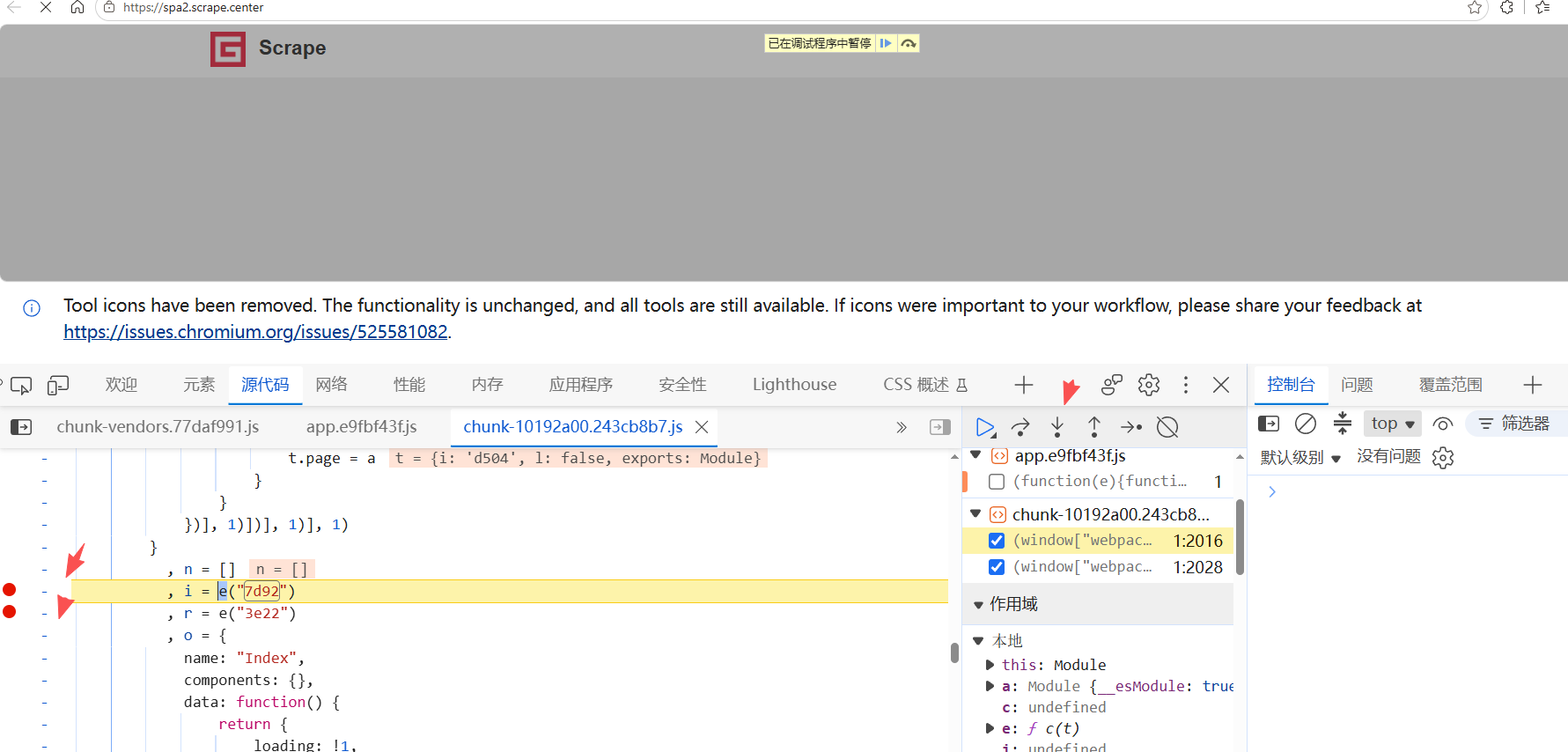
Task: Collapse the app.e9fbf43f.js breakpoint group
Action: coord(975,455)
